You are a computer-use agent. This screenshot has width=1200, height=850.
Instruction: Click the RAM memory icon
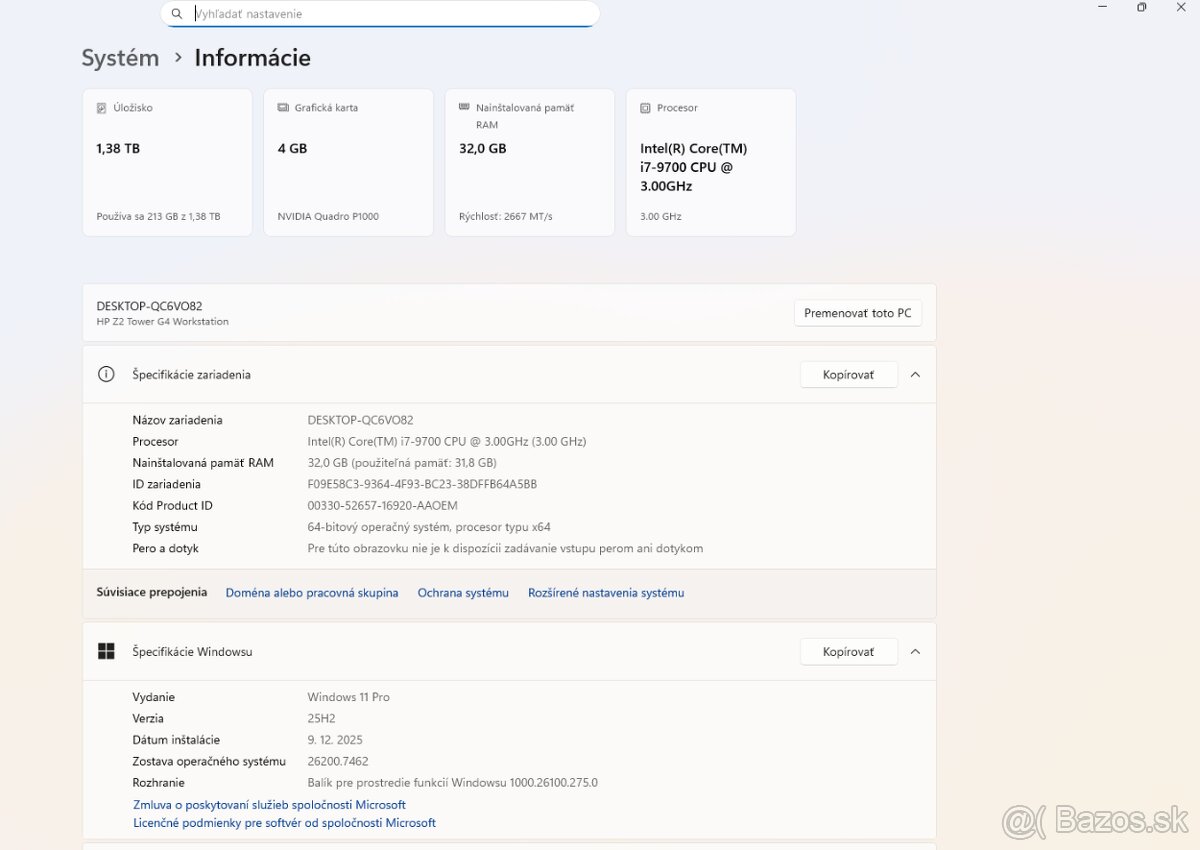[463, 107]
